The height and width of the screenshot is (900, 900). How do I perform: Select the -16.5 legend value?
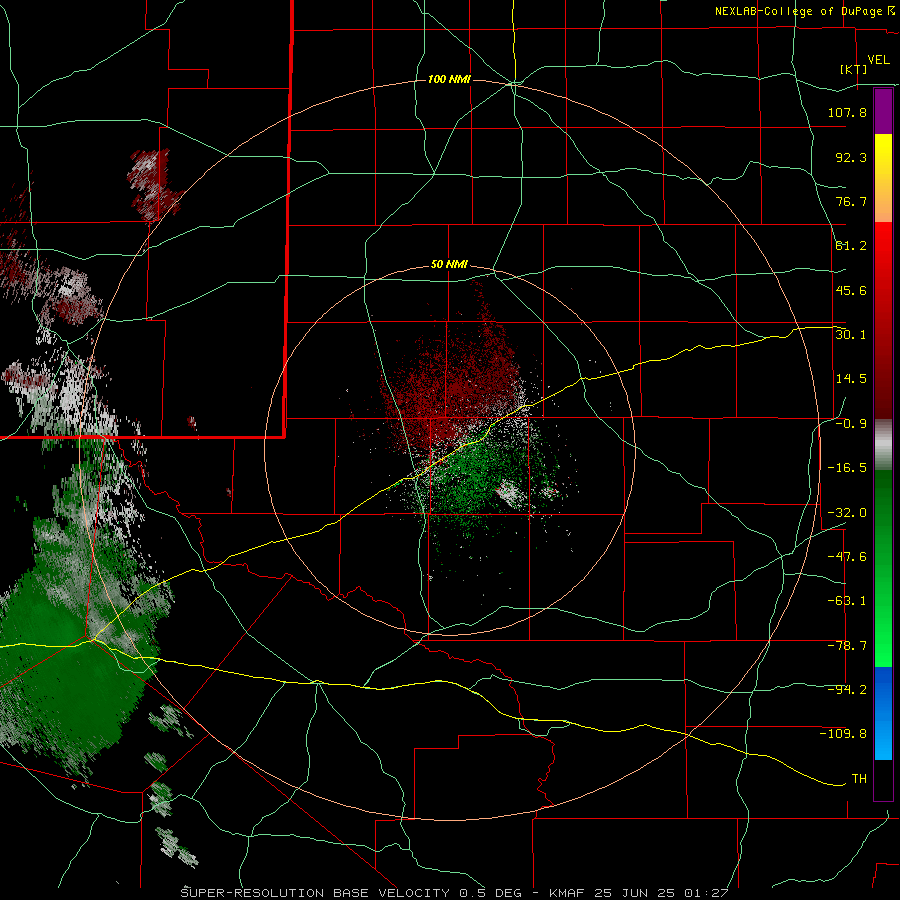847,468
